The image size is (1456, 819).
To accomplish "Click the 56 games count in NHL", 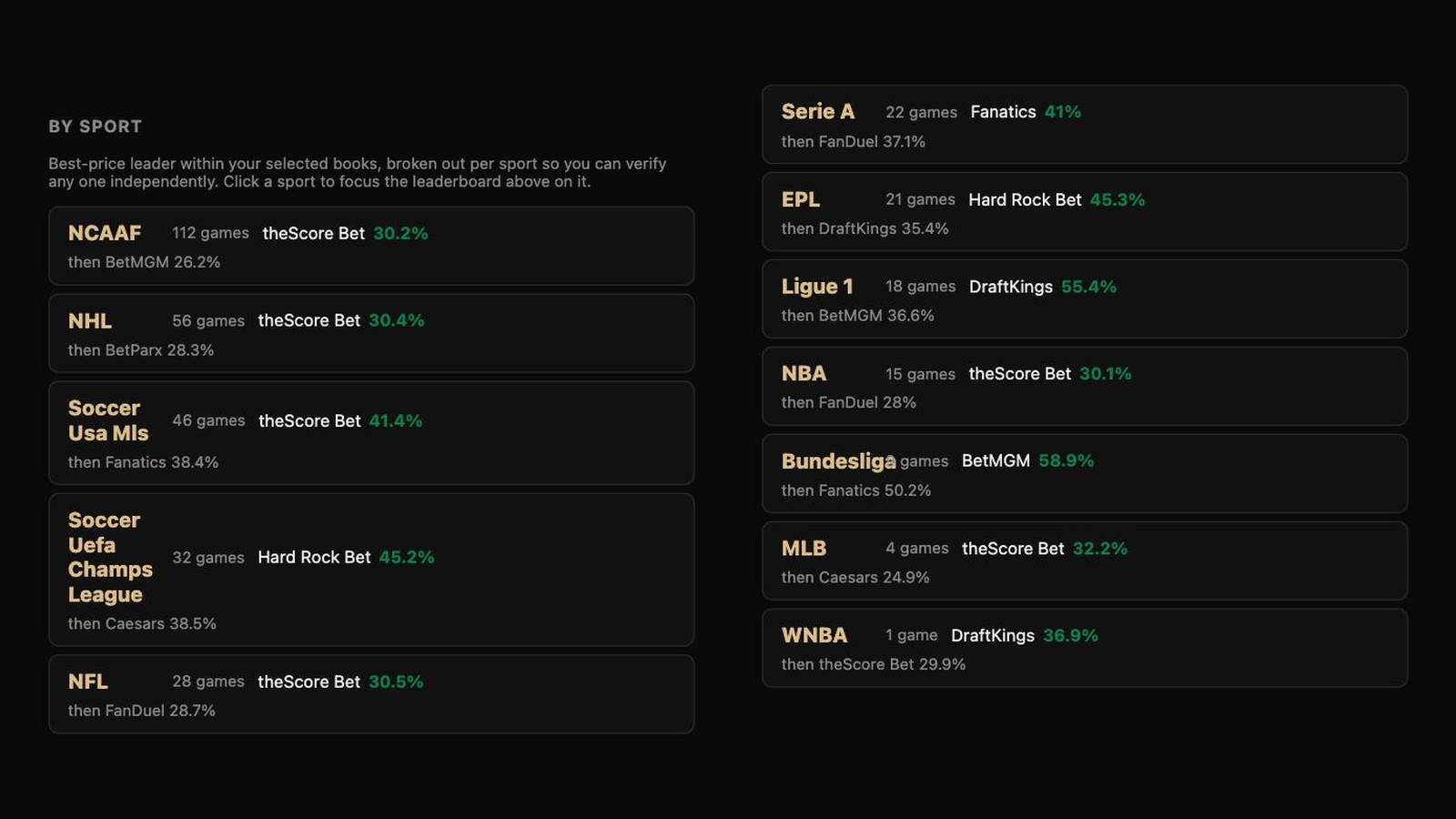I will (x=208, y=321).
